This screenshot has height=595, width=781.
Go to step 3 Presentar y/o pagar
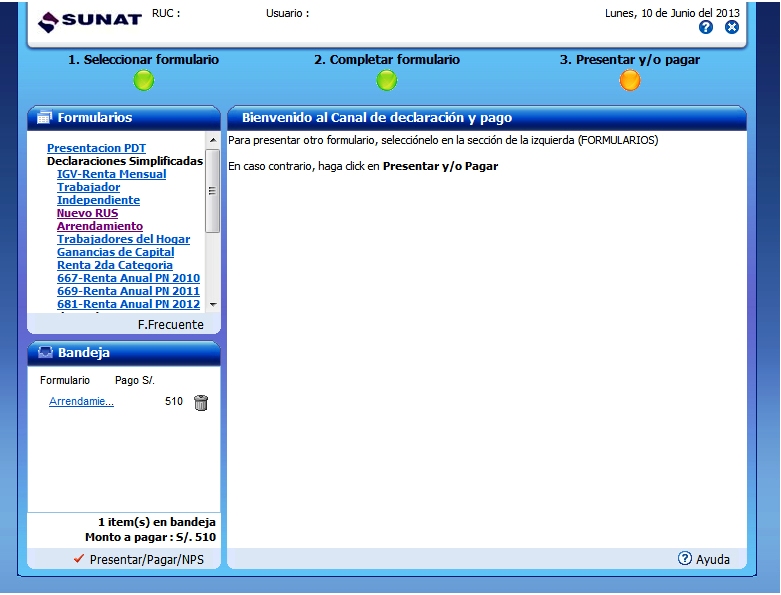coord(630,59)
